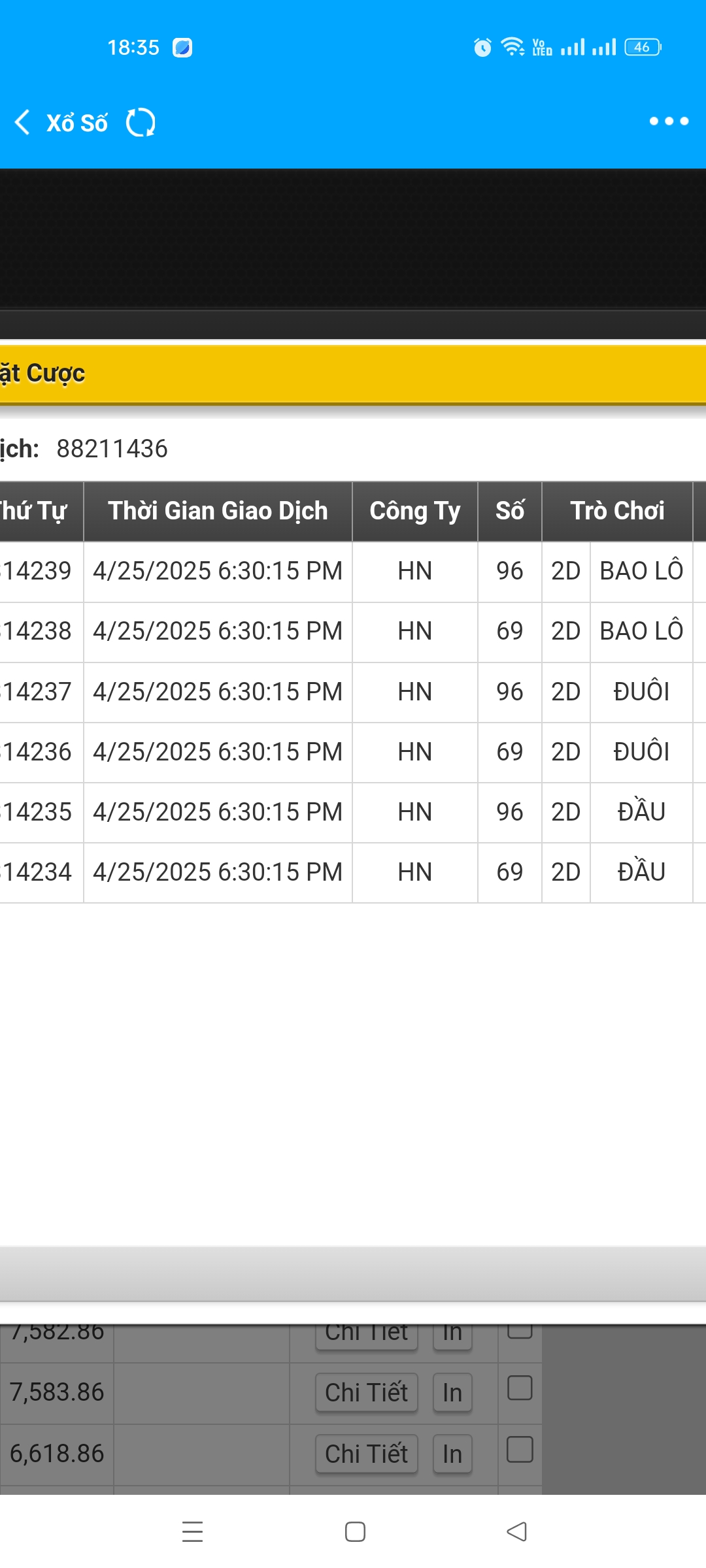Image resolution: width=706 pixels, height=1568 pixels.
Task: Tap the alarm clock status icon
Action: coord(482,47)
